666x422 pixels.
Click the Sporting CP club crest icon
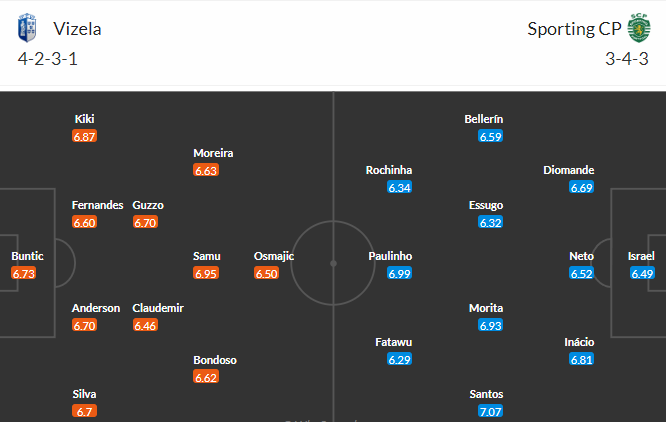tap(639, 28)
